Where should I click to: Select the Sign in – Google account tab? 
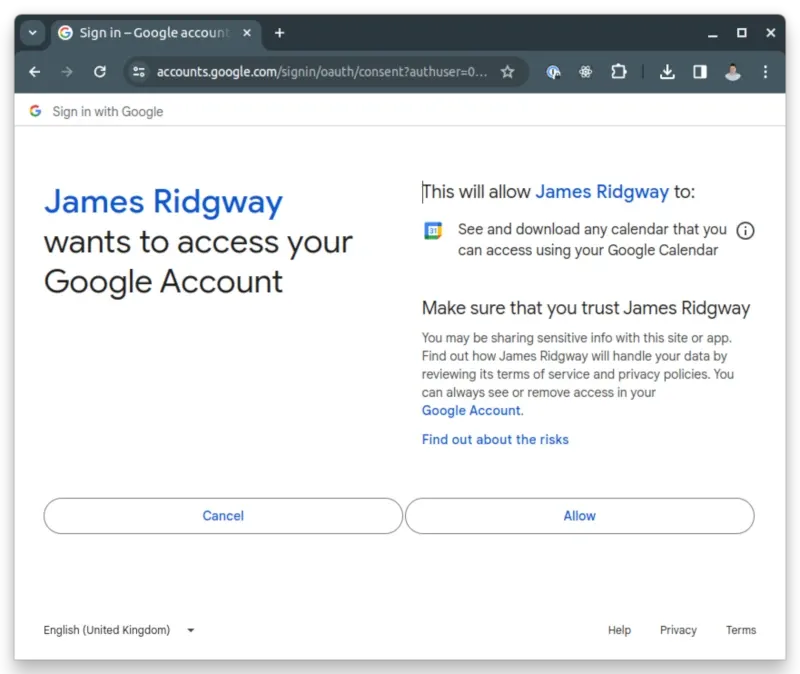(156, 33)
